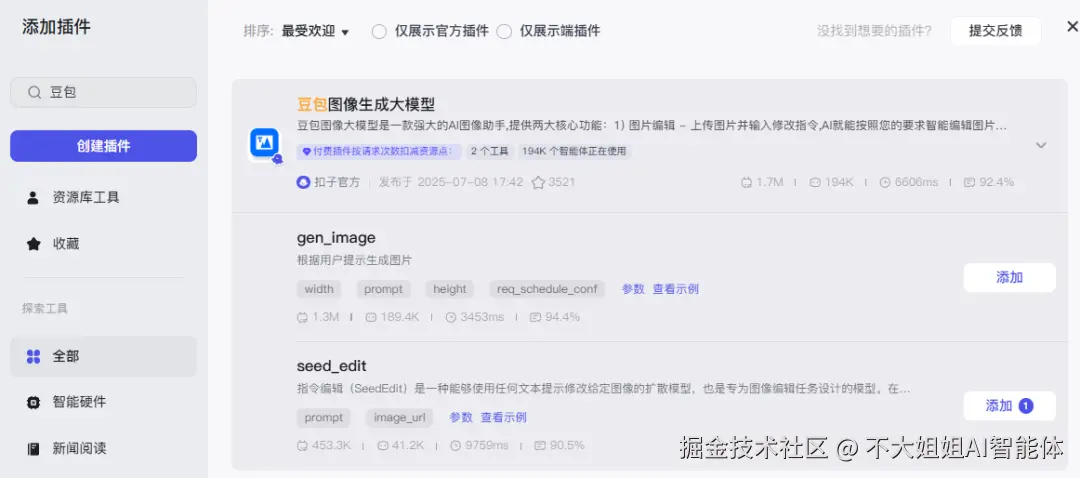
Task: Click the 1.7M call count icon
Action: pyautogui.click(x=746, y=183)
